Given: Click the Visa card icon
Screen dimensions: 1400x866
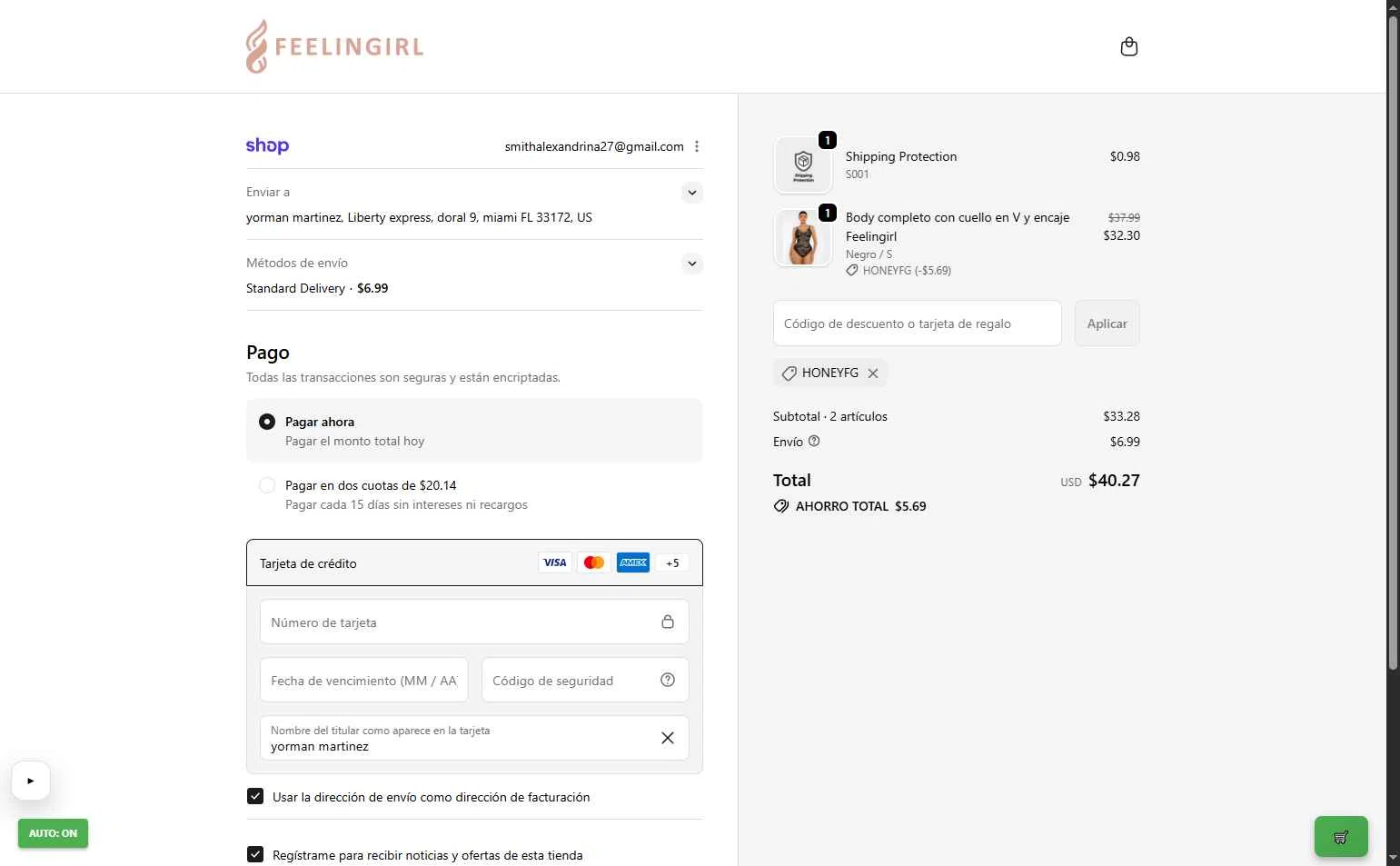Looking at the screenshot, I should point(555,562).
